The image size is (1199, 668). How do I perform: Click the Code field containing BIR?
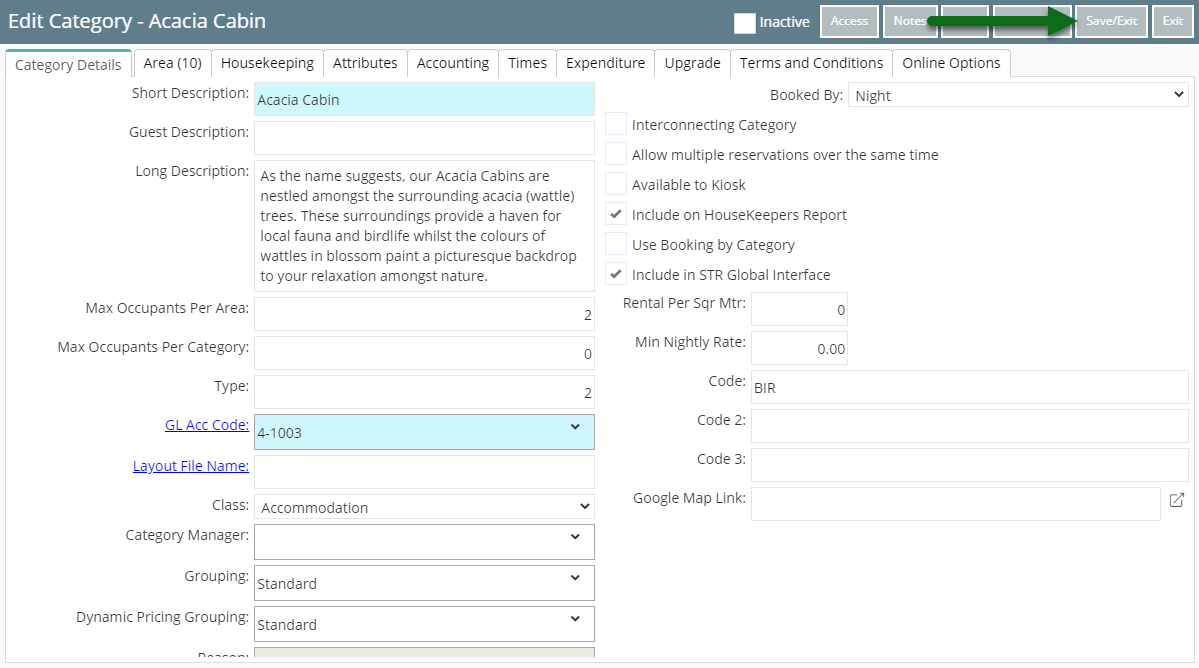(x=970, y=388)
